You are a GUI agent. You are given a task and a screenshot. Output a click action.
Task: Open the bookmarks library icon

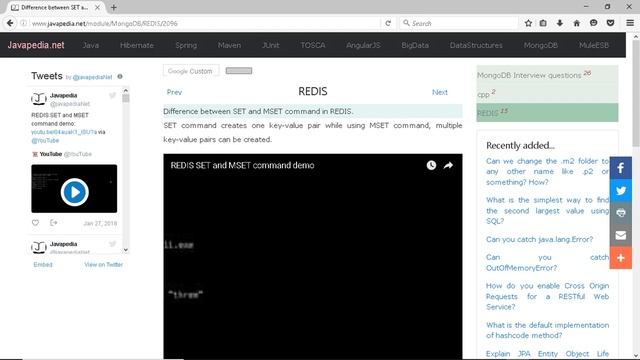click(543, 23)
